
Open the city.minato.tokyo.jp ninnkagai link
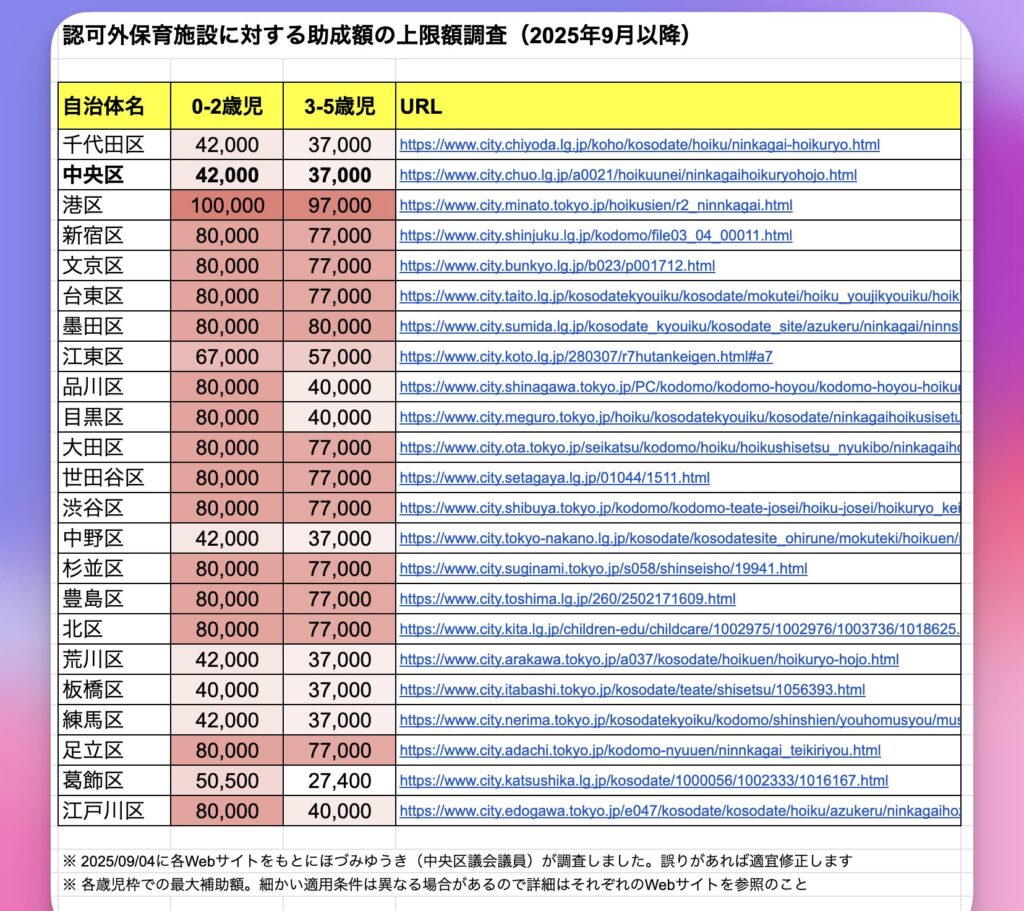[x=596, y=205]
